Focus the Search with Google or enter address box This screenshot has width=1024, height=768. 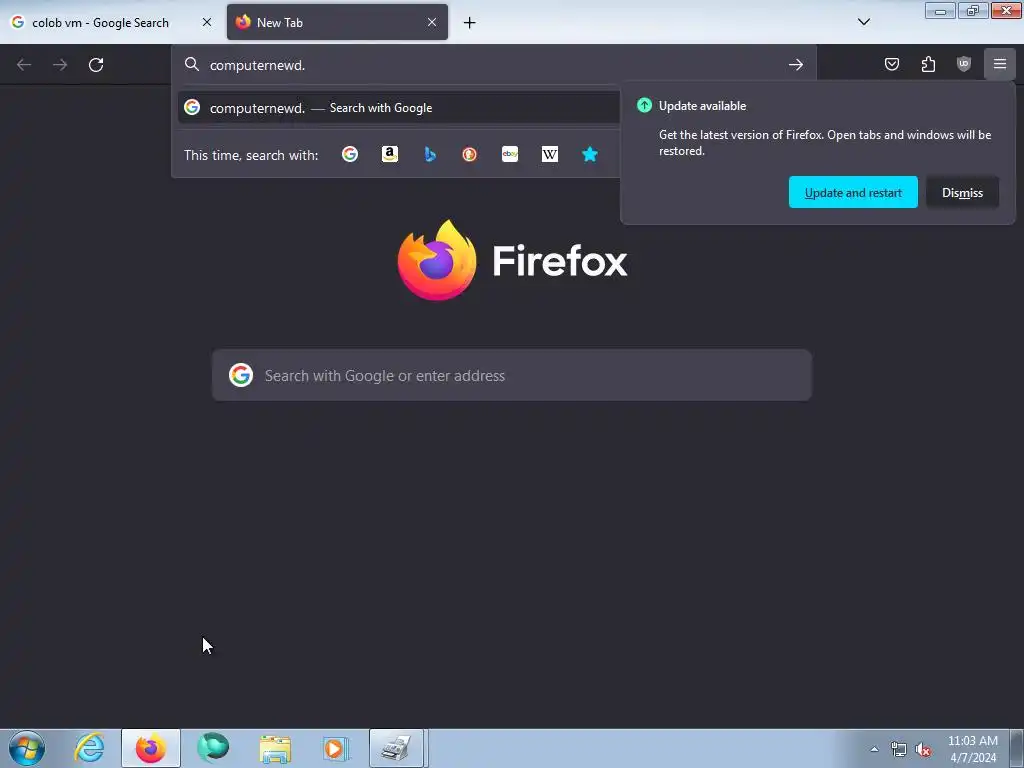coord(511,375)
